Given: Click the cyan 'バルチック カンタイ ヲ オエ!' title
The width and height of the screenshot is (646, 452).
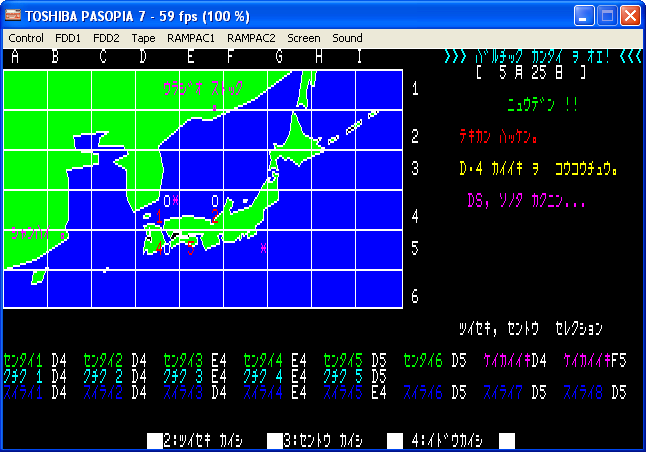Looking at the screenshot, I should tap(542, 56).
